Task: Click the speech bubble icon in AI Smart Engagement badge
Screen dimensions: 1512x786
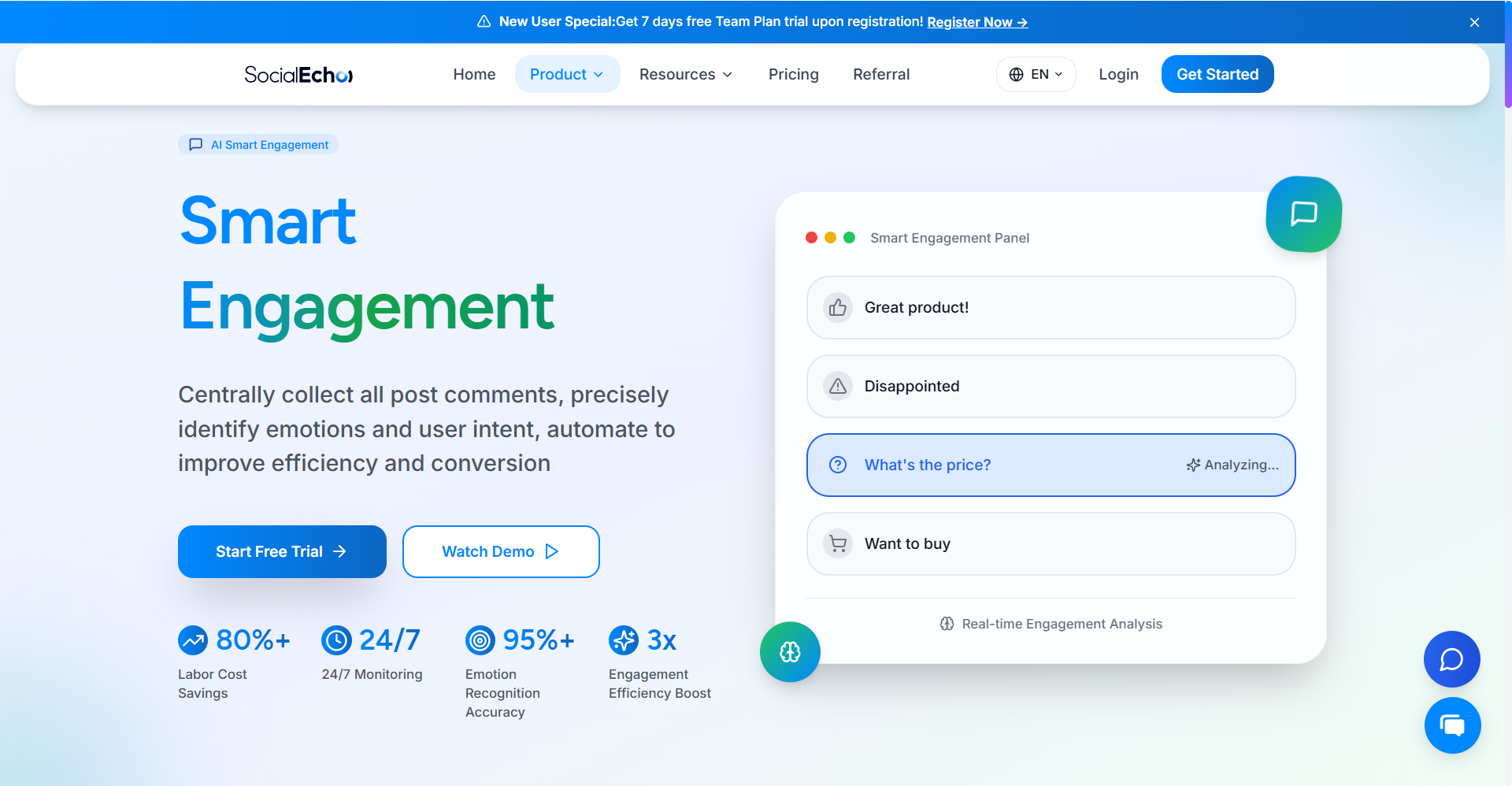Action: (196, 144)
